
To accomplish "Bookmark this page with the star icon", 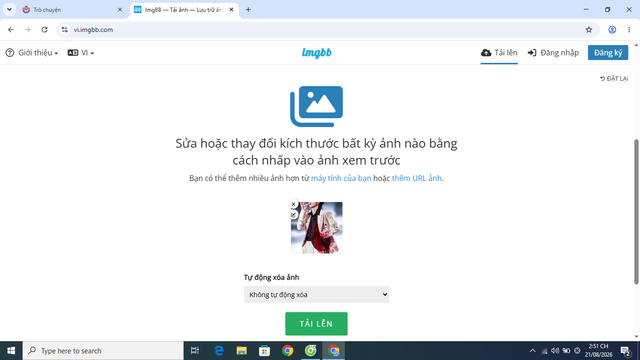I will pos(589,29).
